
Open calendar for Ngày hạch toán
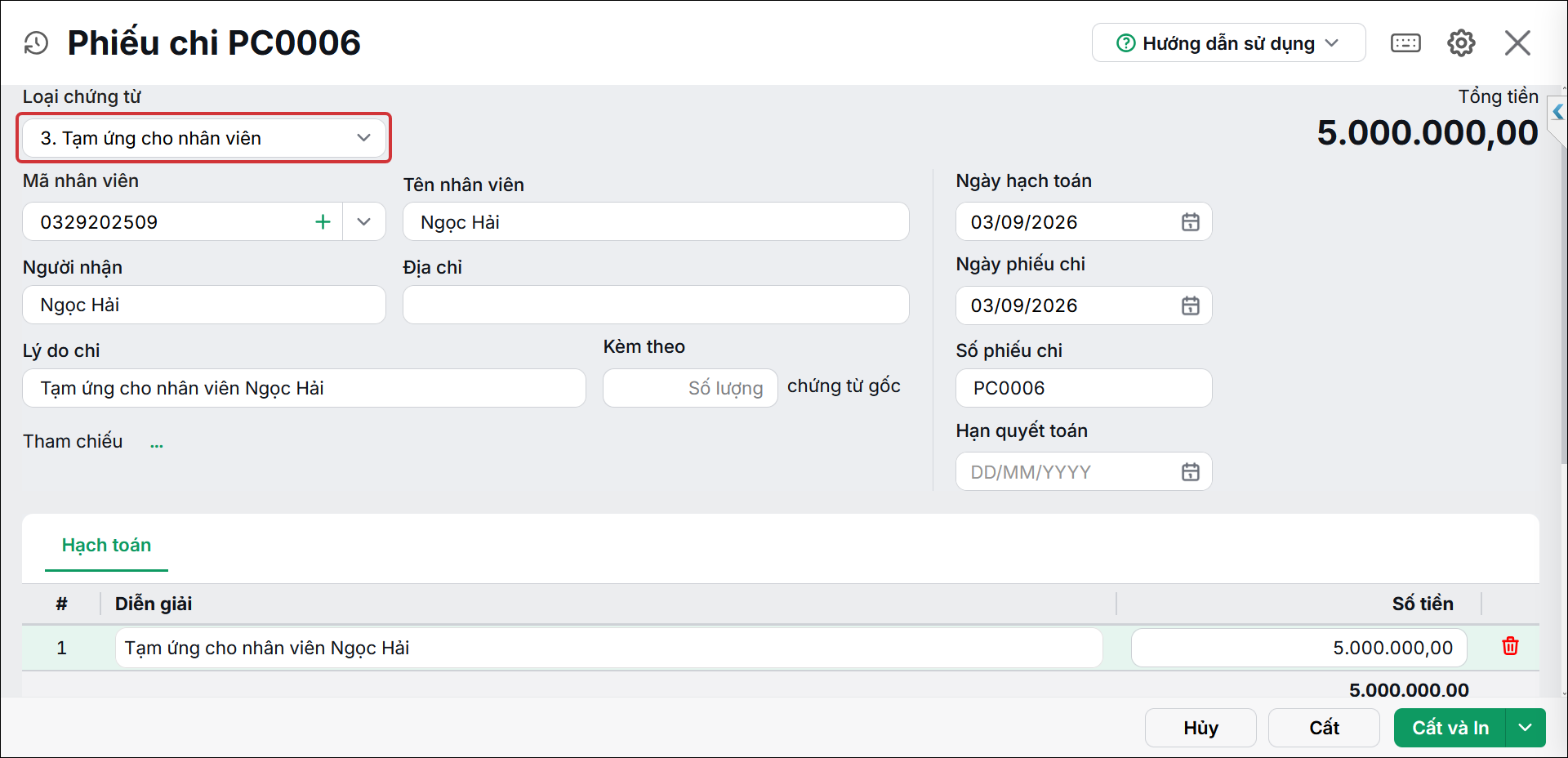click(1191, 222)
